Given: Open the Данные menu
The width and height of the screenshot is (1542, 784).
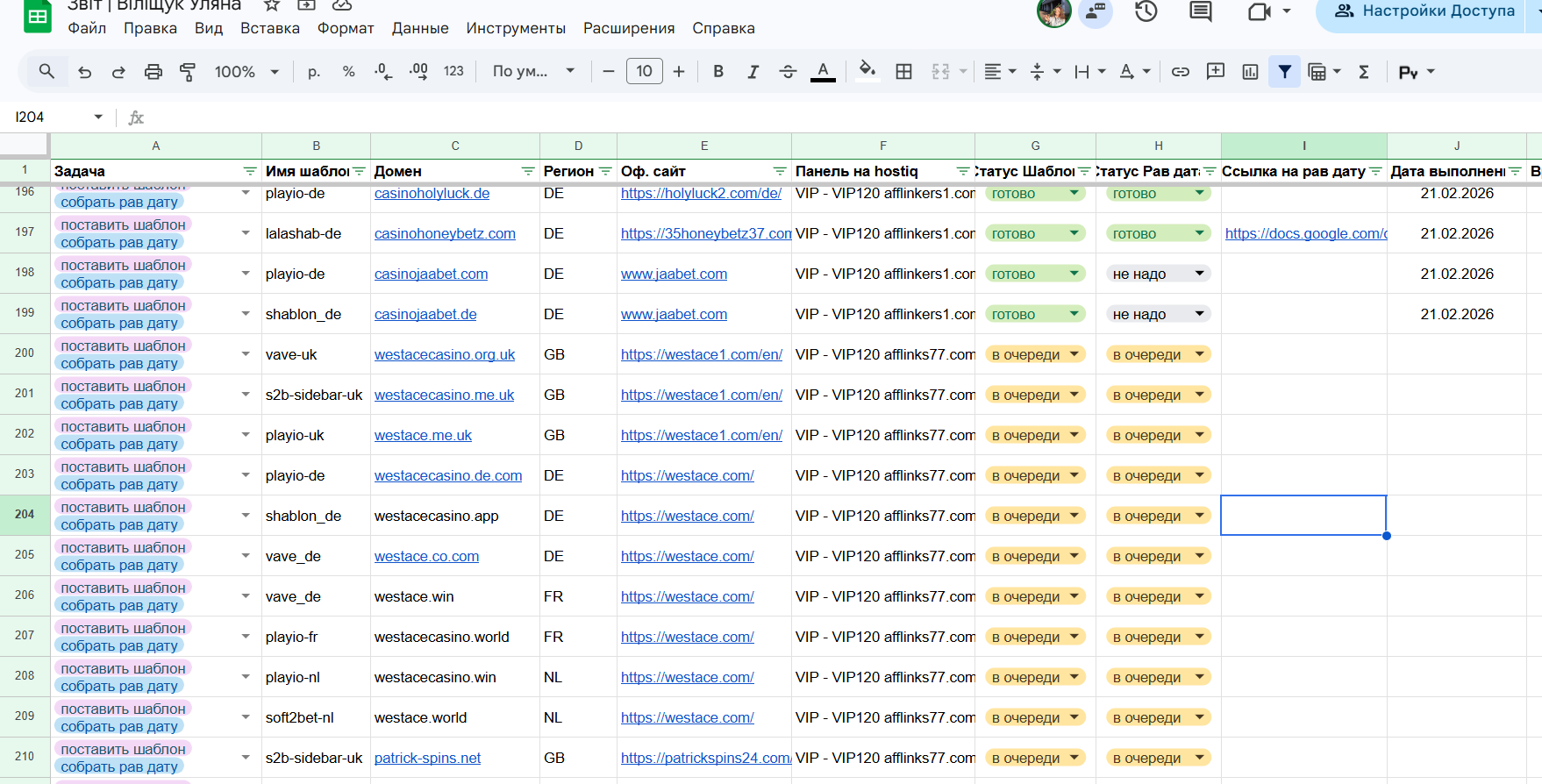Looking at the screenshot, I should coord(420,28).
